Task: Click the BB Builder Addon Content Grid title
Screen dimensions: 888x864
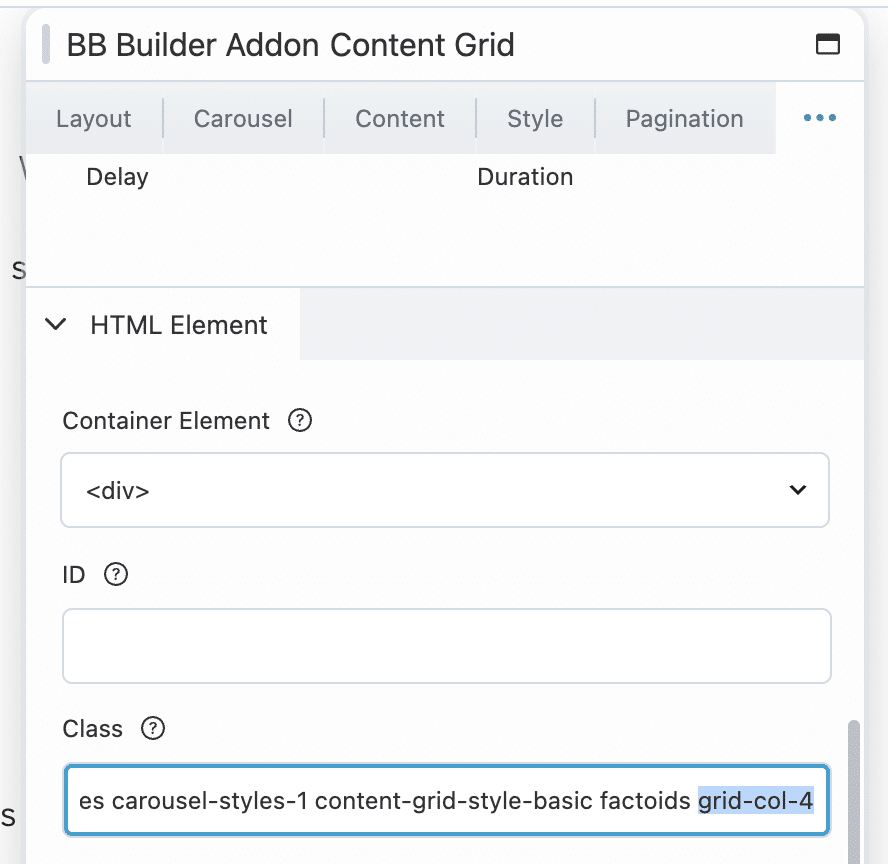Action: coord(290,45)
